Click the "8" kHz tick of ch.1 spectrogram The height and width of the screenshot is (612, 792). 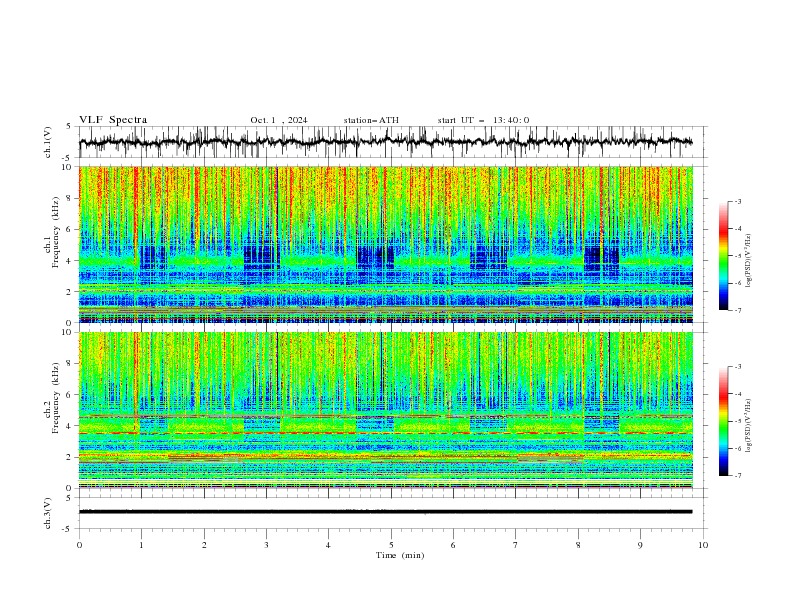tap(71, 198)
